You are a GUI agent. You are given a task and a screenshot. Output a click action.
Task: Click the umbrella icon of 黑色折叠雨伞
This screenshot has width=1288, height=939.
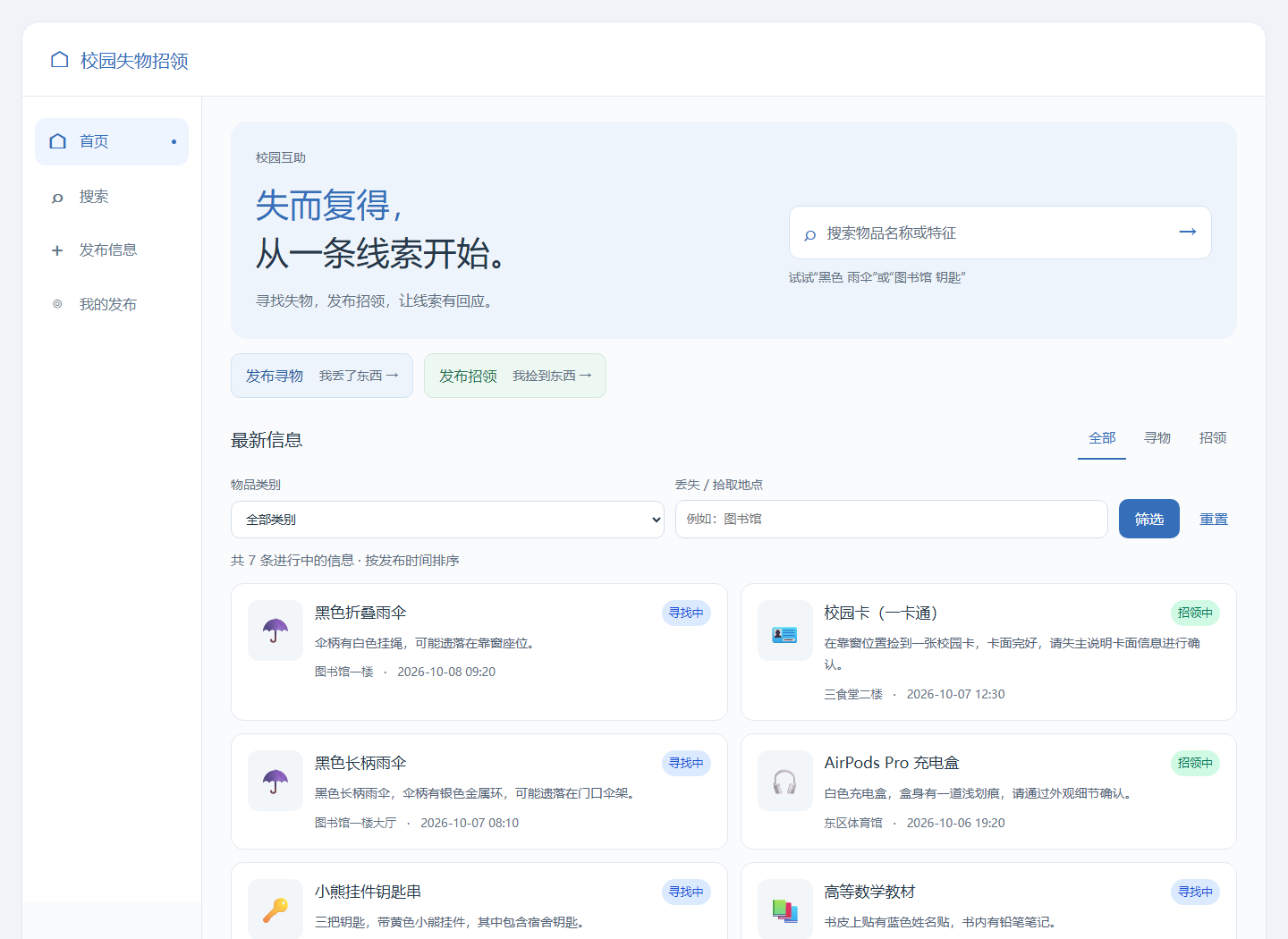click(275, 630)
